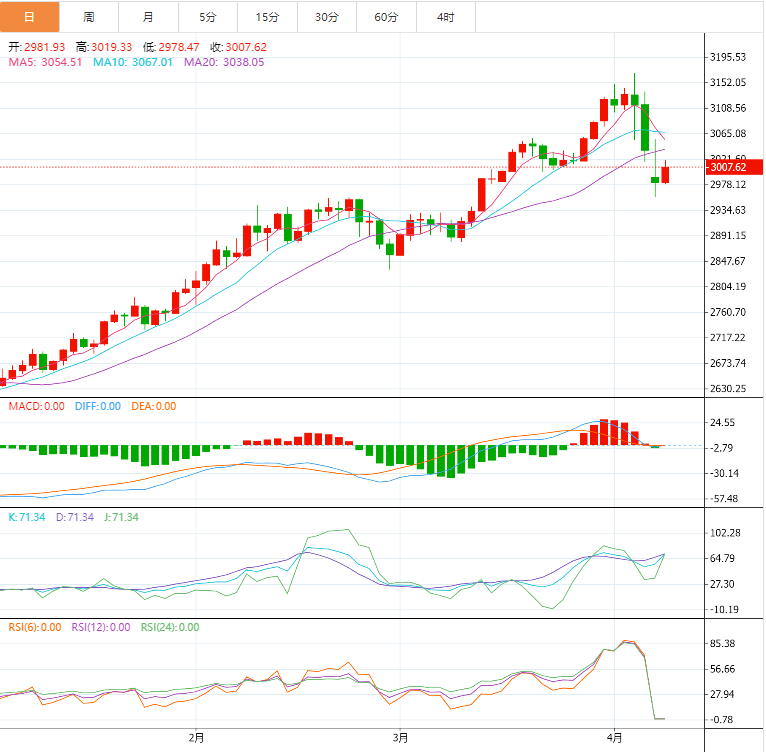Switch to the 4时 chart tab
Viewport: 766px width, 752px height.
click(445, 17)
